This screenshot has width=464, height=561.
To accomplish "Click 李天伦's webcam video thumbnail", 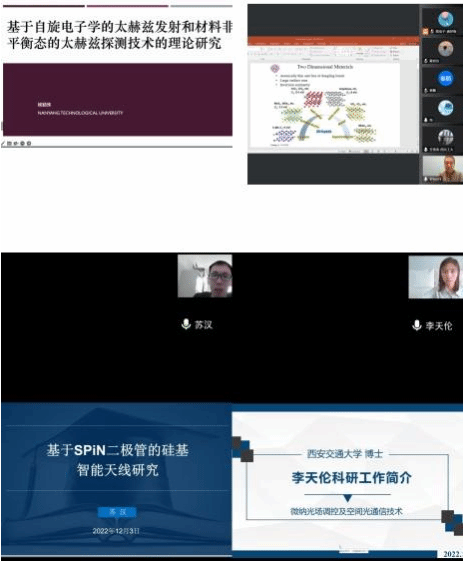I will (x=435, y=277).
